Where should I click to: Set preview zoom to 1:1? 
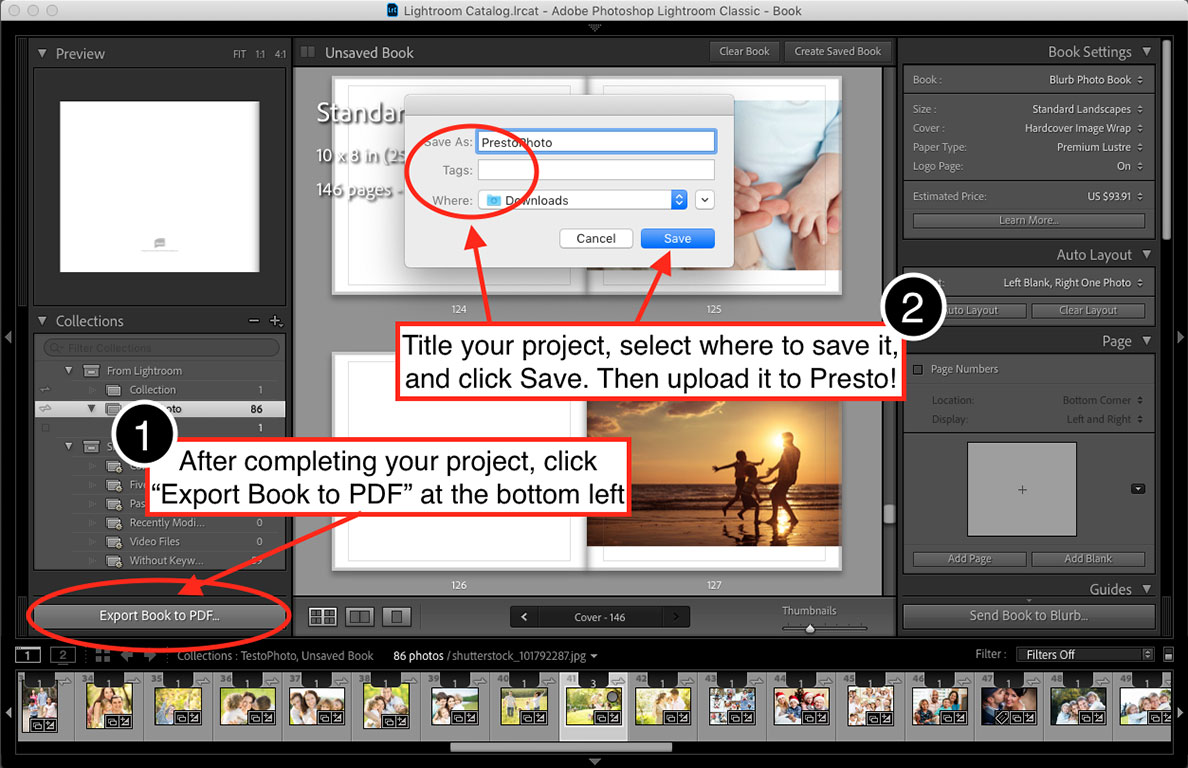(260, 55)
